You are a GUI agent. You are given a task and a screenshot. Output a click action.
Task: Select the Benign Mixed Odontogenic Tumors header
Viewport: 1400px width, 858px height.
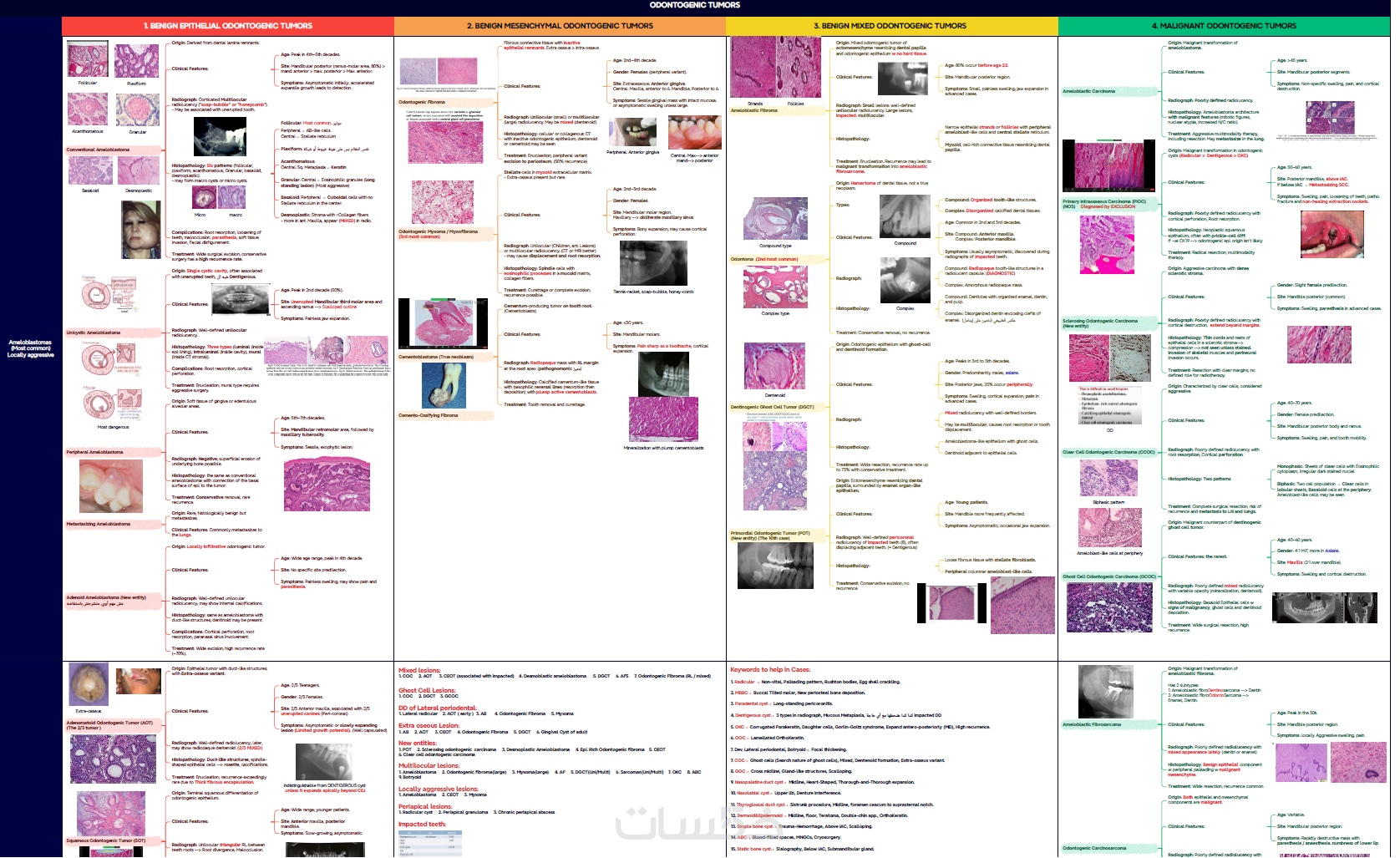pos(891,26)
